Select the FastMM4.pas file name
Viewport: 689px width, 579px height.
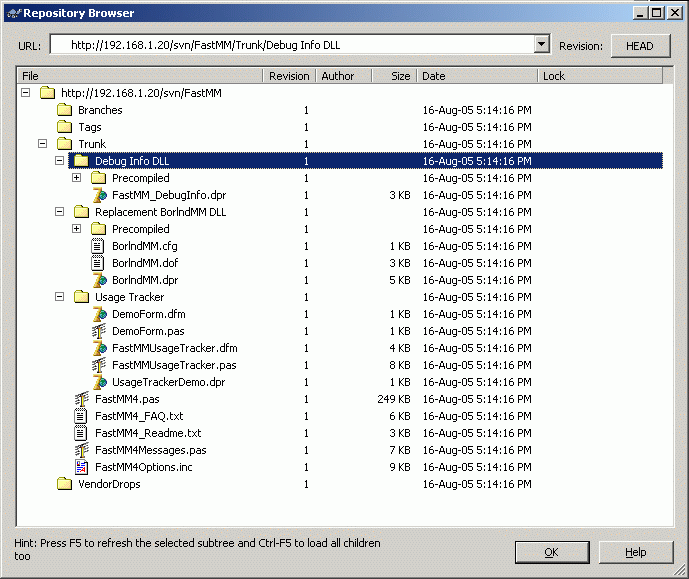click(127, 399)
